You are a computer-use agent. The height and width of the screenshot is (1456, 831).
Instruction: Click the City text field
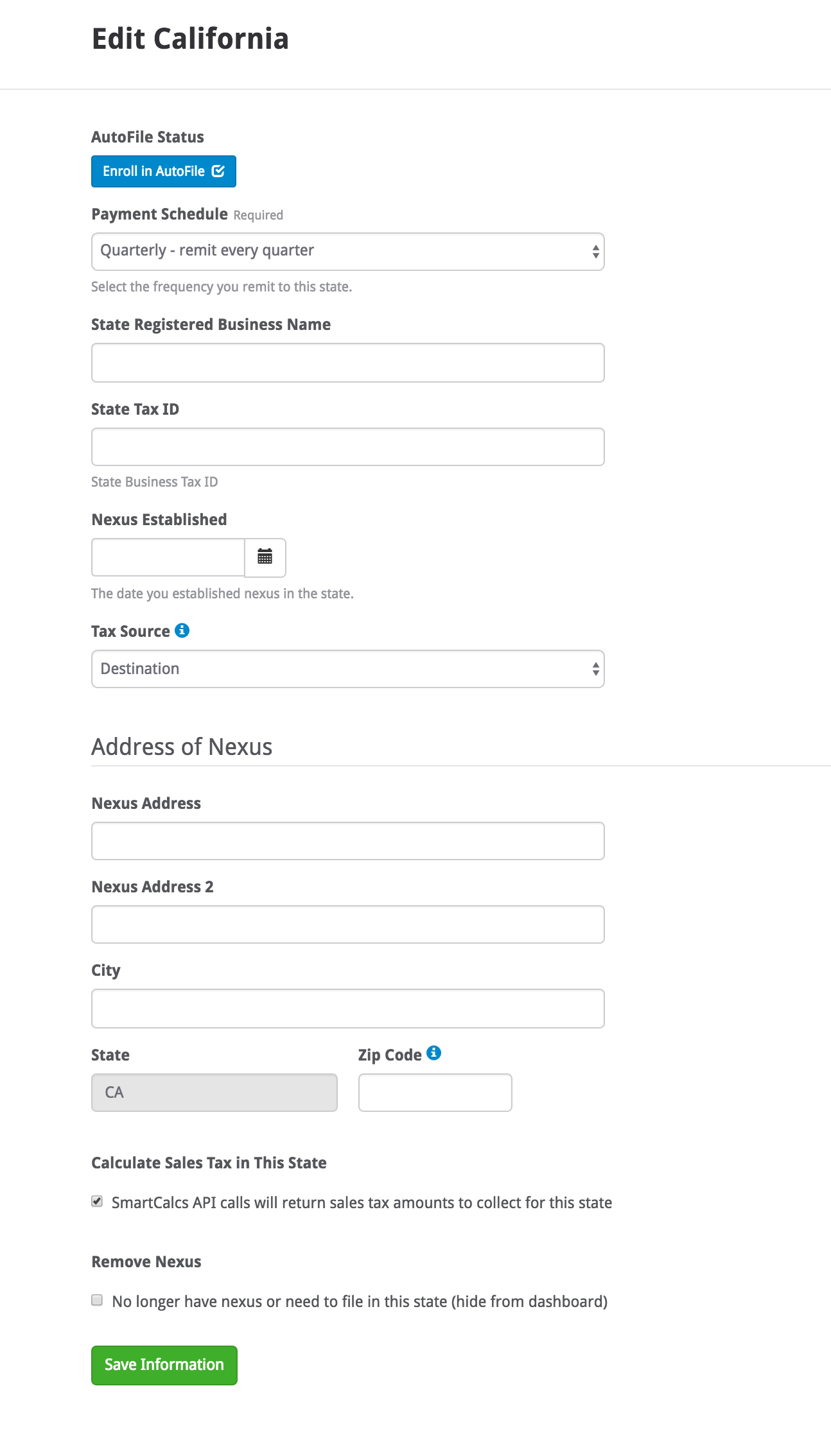(x=348, y=1009)
